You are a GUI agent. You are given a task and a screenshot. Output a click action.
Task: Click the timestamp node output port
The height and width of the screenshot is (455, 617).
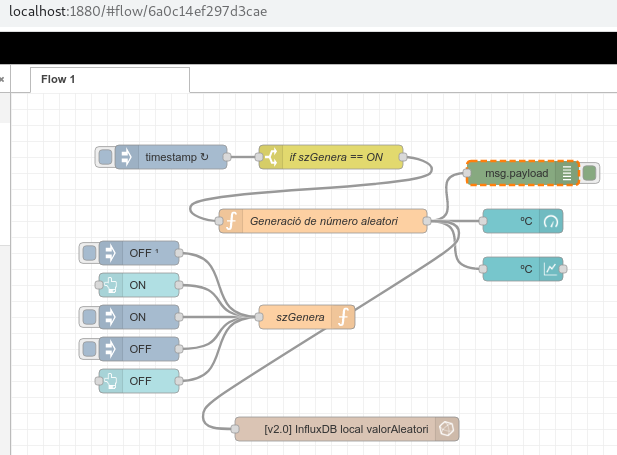coord(227,157)
